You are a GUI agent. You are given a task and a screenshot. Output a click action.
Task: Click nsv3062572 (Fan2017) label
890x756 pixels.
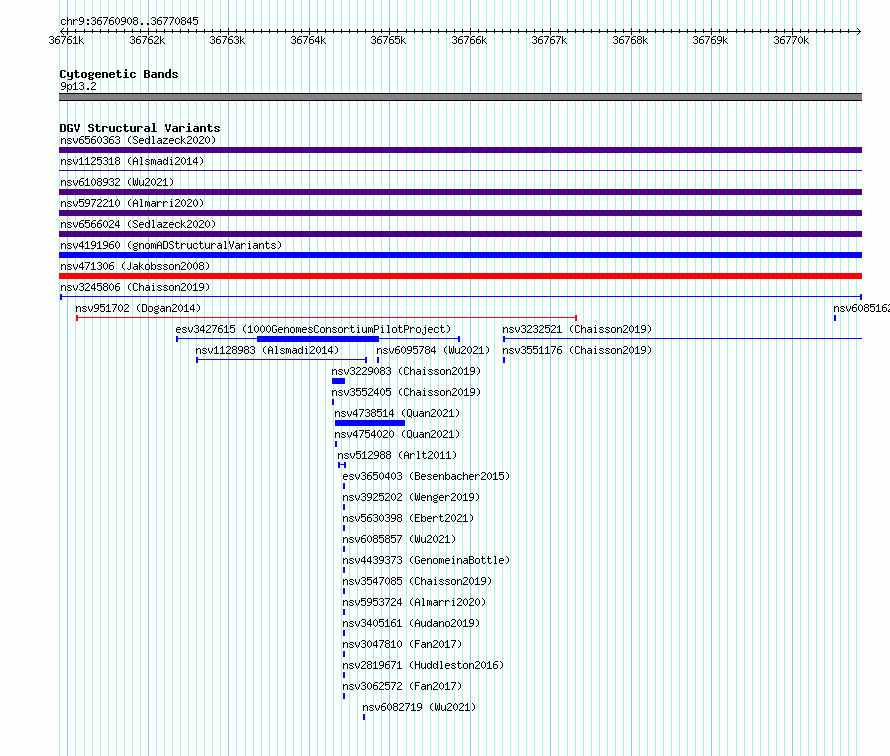pyautogui.click(x=402, y=686)
